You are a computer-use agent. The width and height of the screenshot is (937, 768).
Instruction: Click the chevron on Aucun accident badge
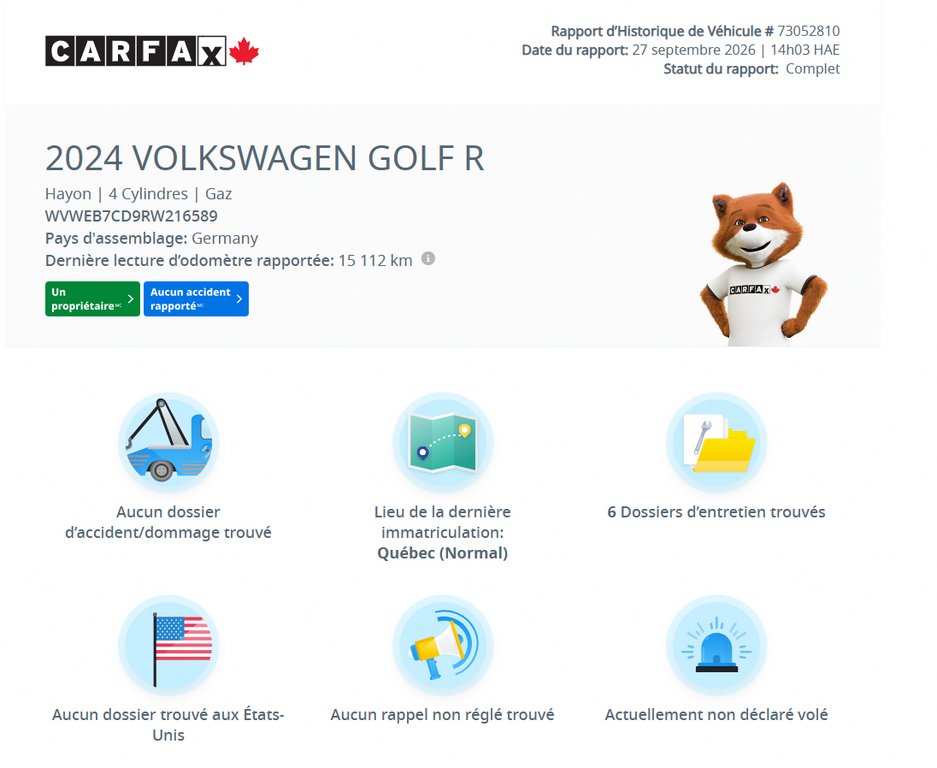239,299
